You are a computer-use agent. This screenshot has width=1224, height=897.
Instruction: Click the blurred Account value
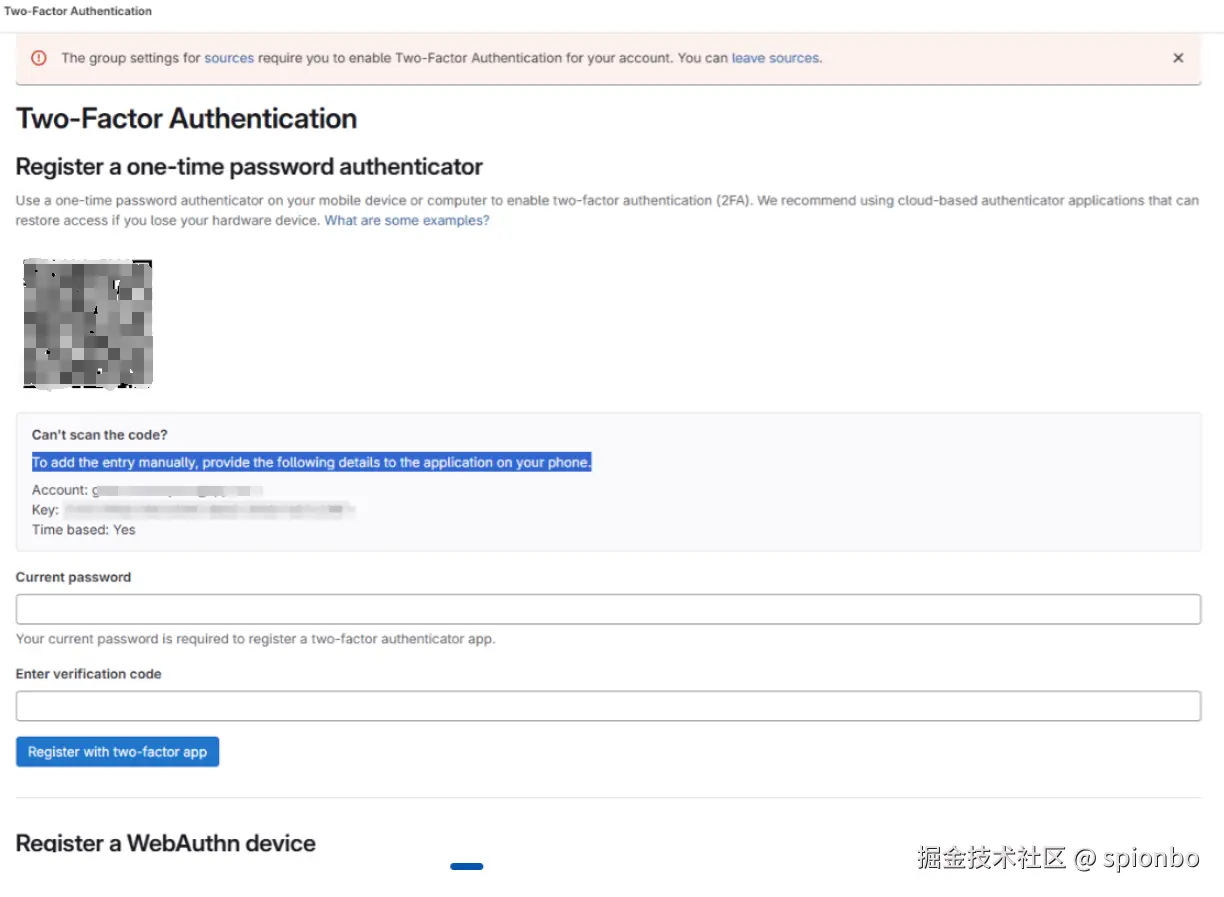coord(178,490)
